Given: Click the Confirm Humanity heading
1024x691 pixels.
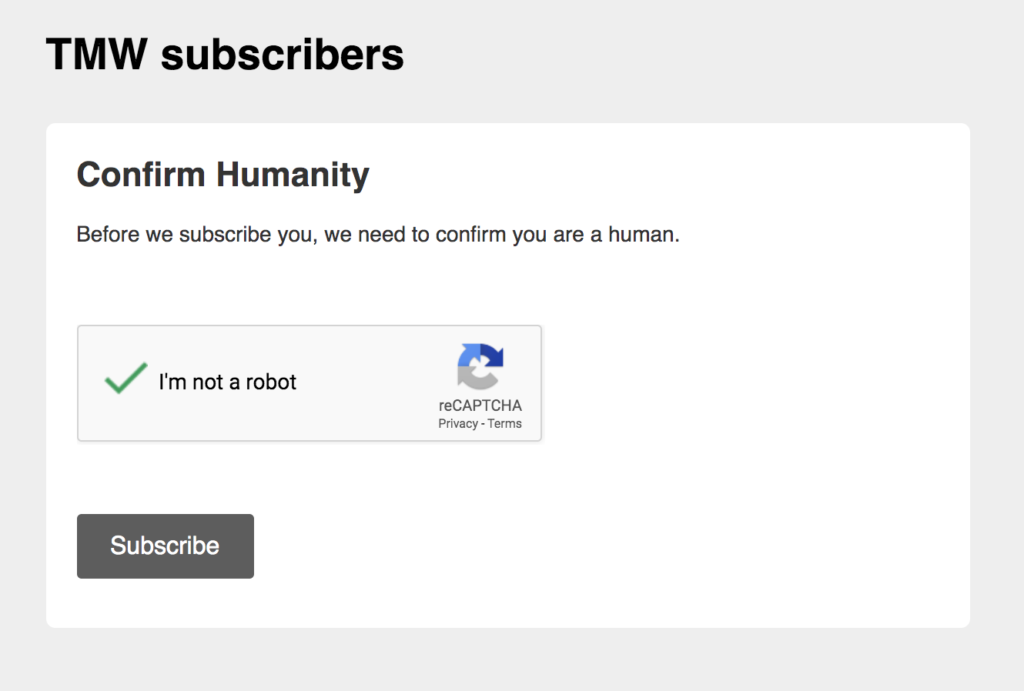Looking at the screenshot, I should (x=223, y=175).
